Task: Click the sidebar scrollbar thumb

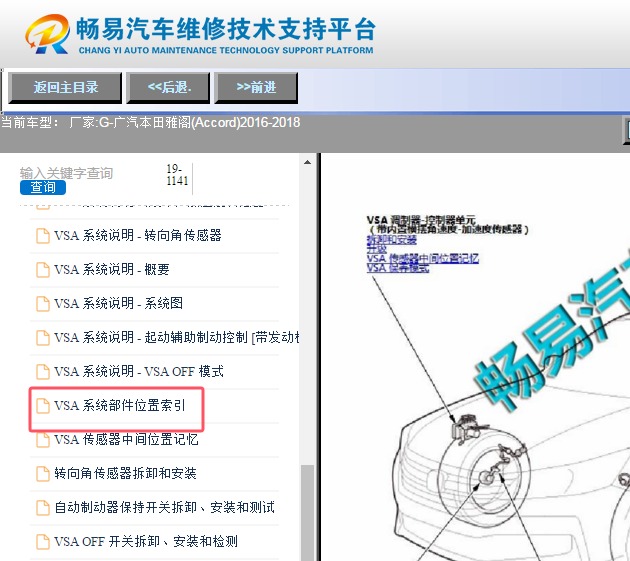Action: click(x=308, y=512)
